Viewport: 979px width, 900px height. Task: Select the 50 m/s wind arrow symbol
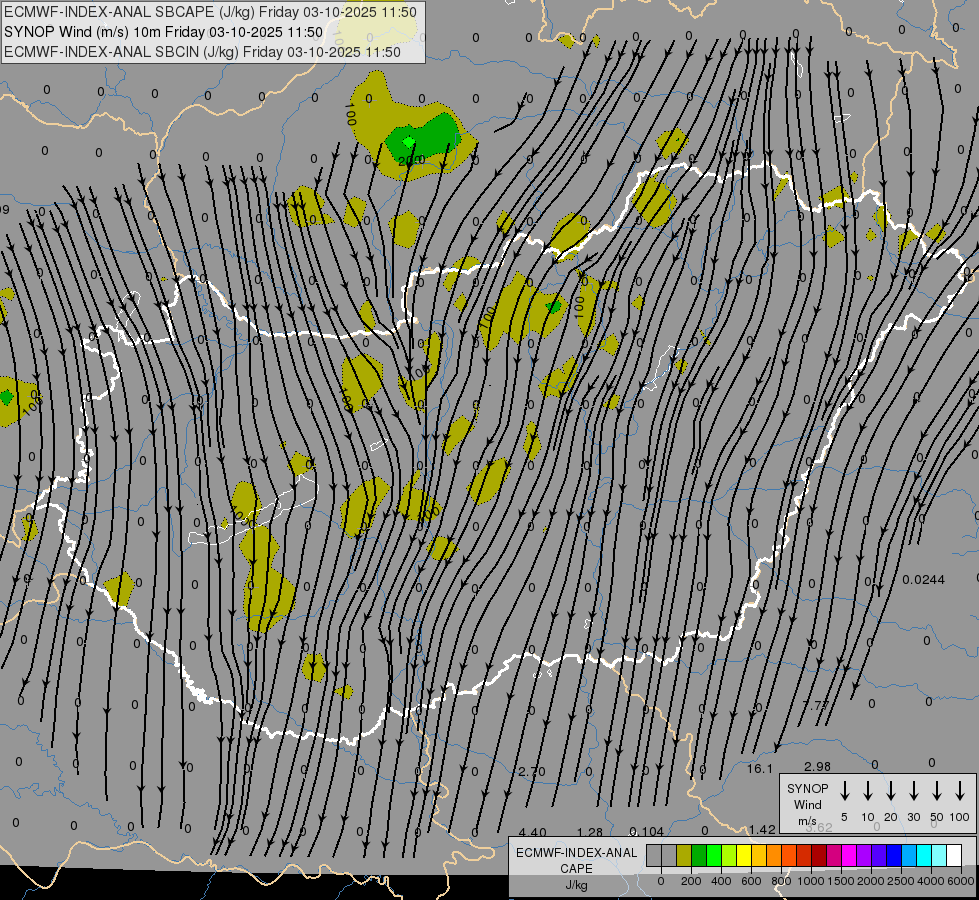pyautogui.click(x=937, y=791)
